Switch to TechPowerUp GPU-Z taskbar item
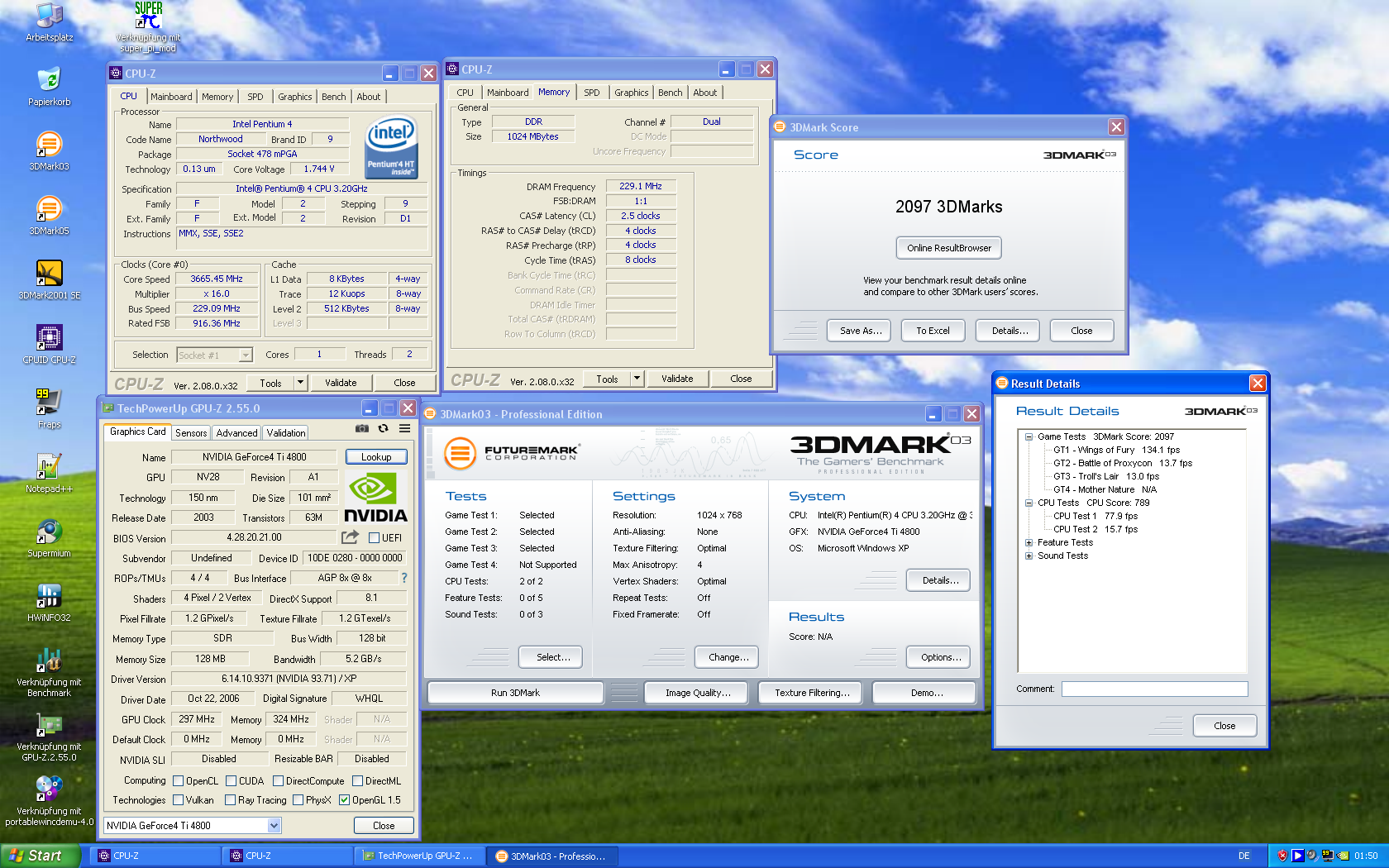This screenshot has height=868, width=1389. (x=422, y=856)
